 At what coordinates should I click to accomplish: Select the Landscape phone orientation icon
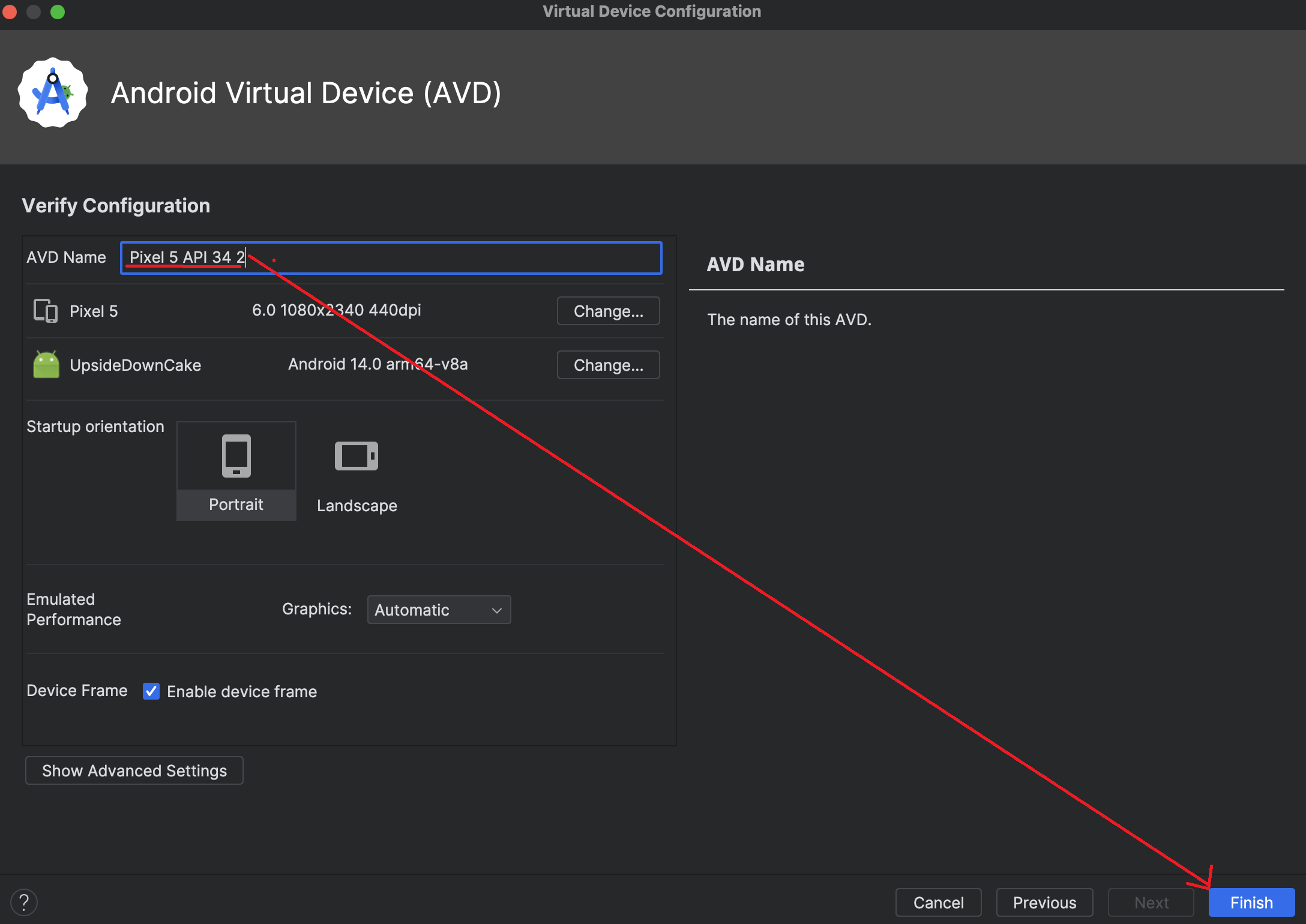[x=357, y=456]
